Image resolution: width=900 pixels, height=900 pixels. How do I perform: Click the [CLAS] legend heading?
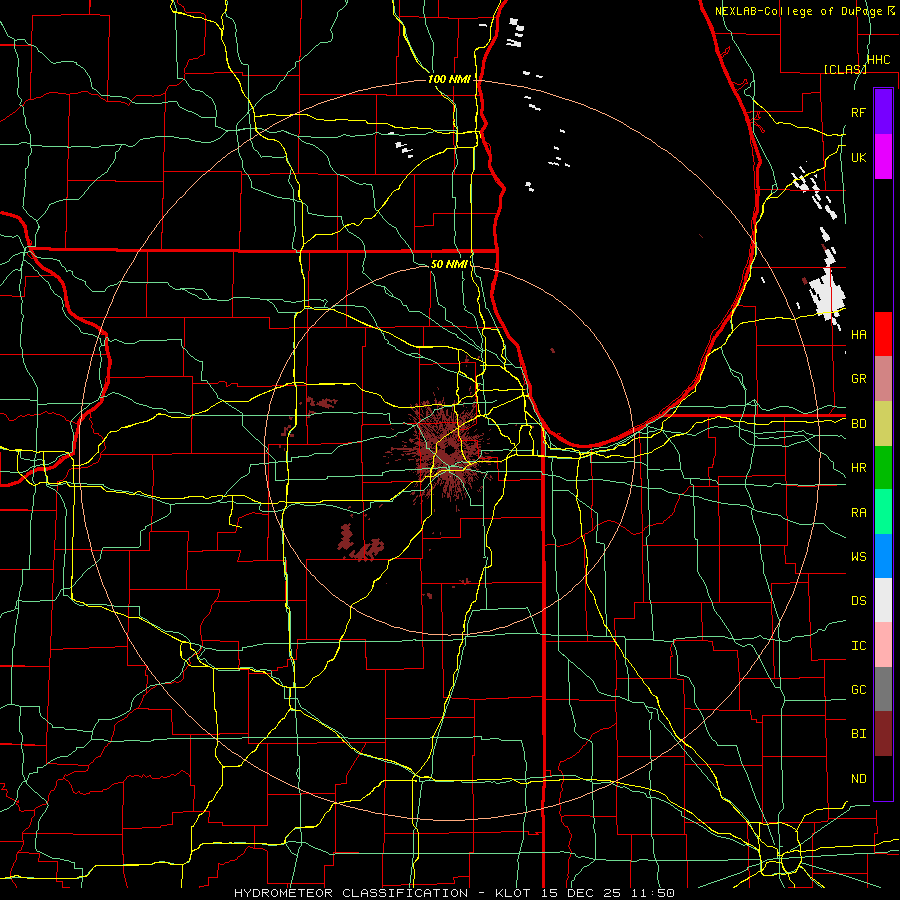845,69
